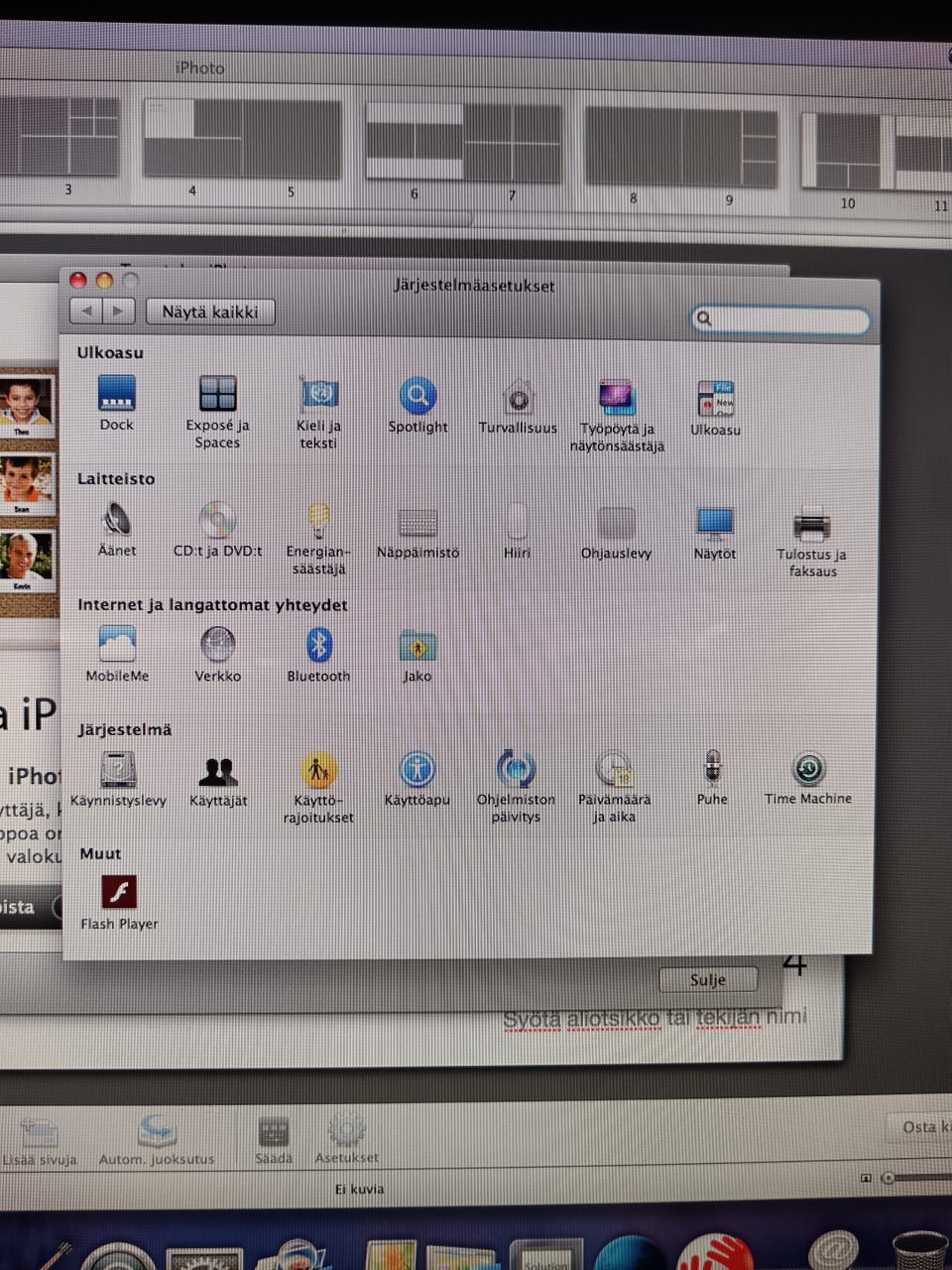952x1270 pixels.
Task: Click the Näytä kaikki button
Action: pyautogui.click(x=210, y=312)
